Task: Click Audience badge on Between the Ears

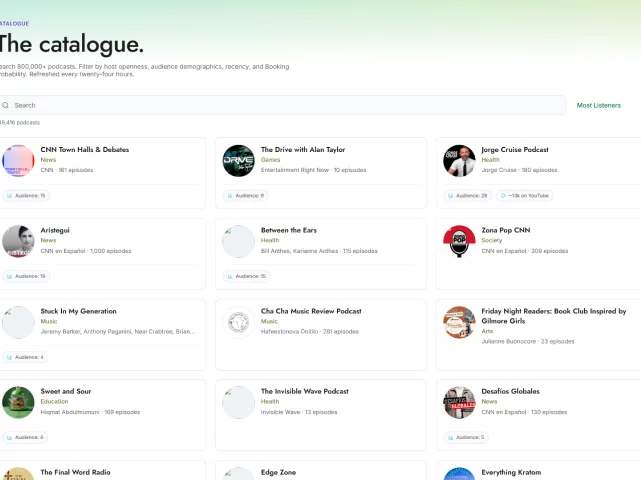Action: [x=247, y=276]
